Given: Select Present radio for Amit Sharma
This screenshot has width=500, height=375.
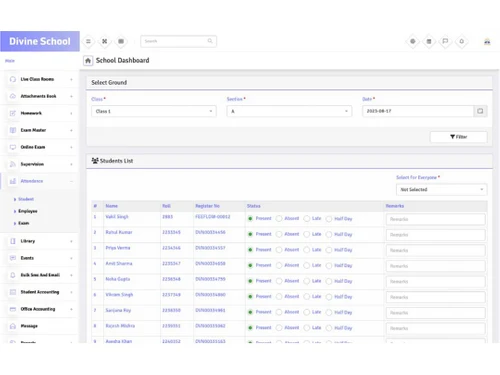Looking at the screenshot, I should click(x=250, y=266).
